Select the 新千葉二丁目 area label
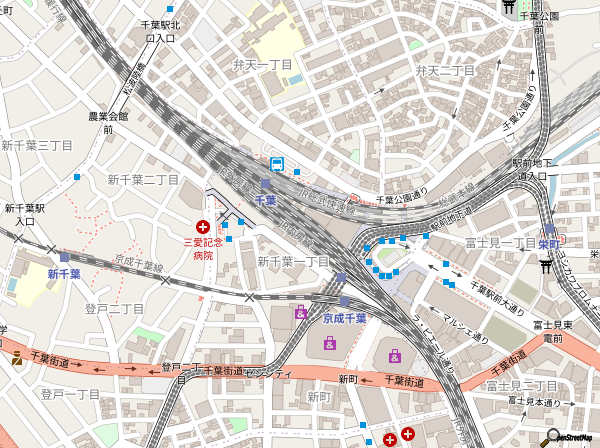The height and width of the screenshot is (448, 600). 143,179
